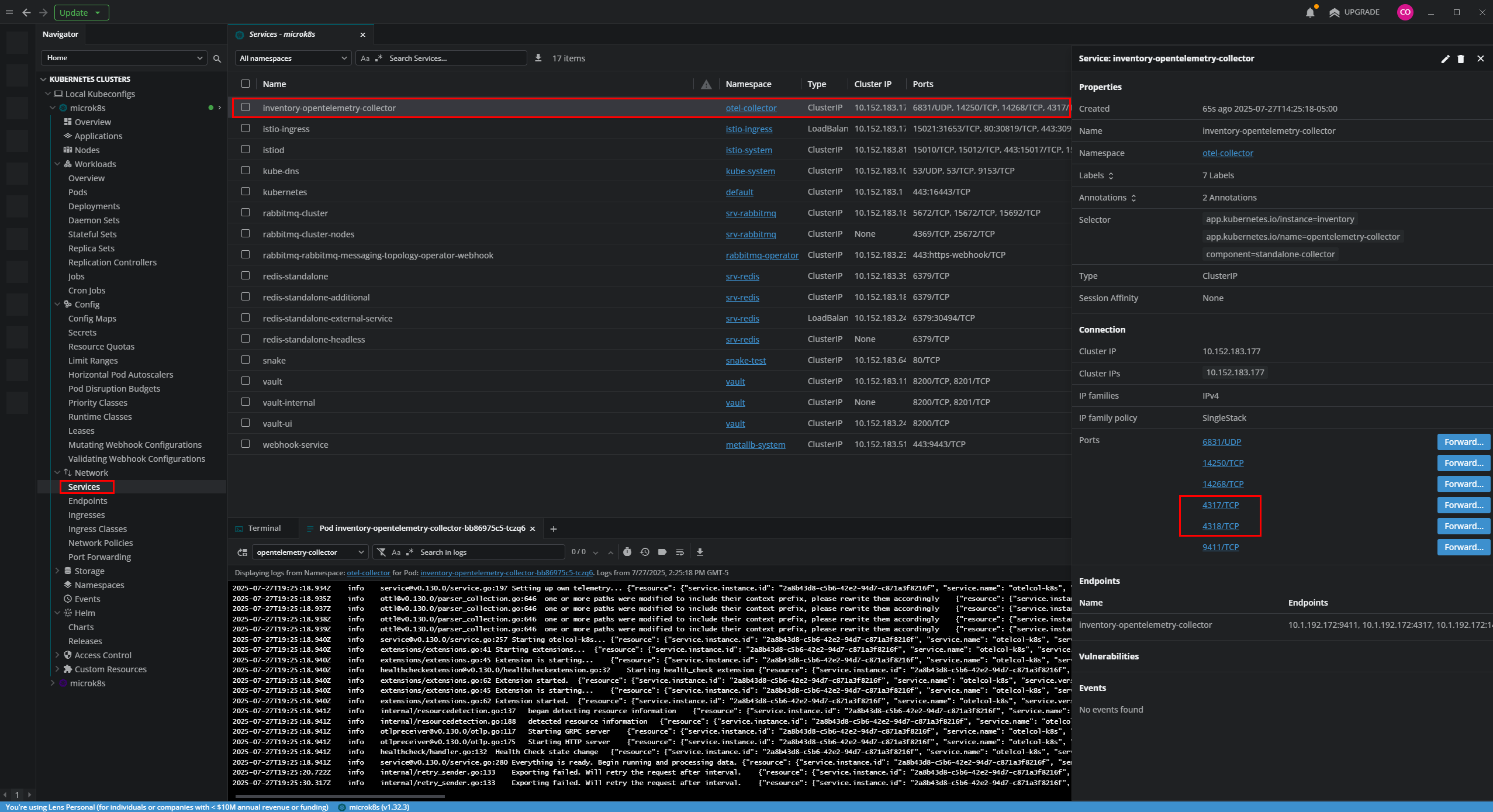
Task: Add a new dock tab with plus
Action: pos(553,528)
